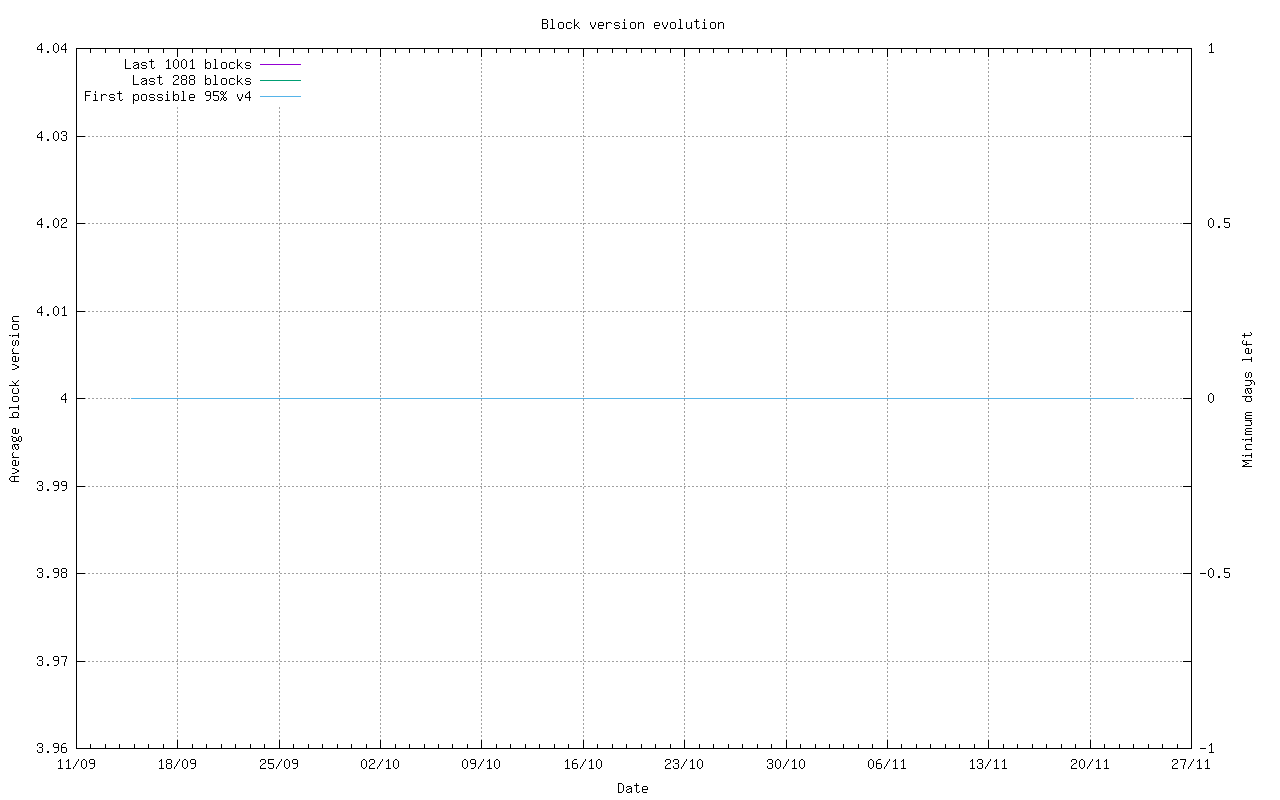Click the 16/10 date tick label
The image size is (1280, 800).
[583, 764]
